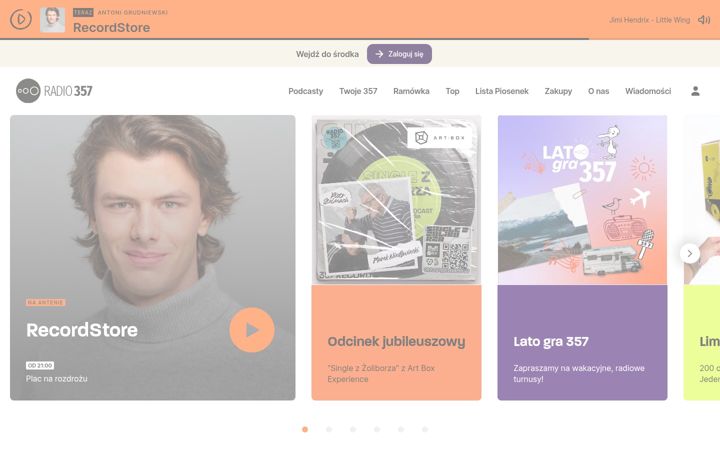Open the Ramówka schedule menu item
The width and height of the screenshot is (720, 450).
pos(411,91)
